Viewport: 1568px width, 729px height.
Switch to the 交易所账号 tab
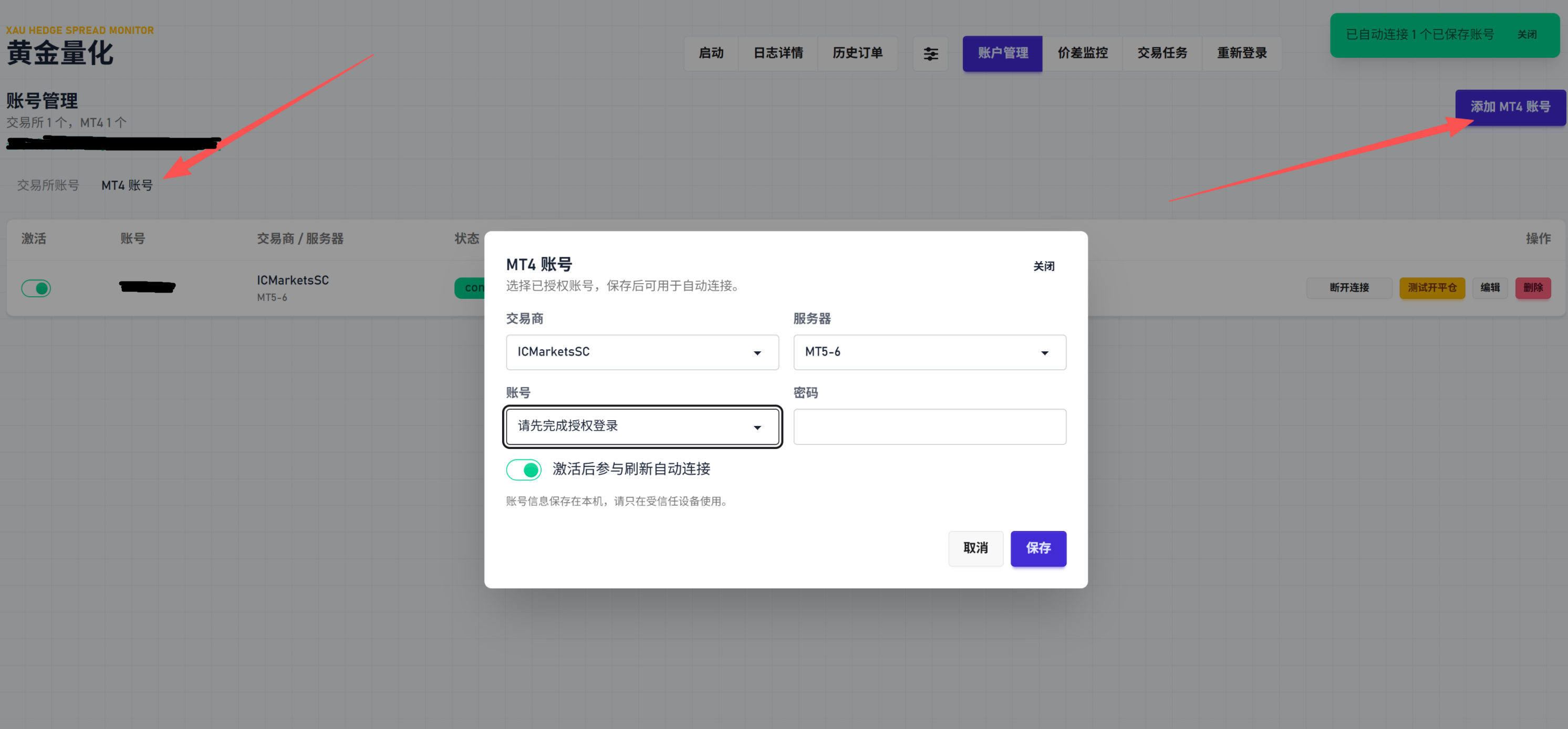[x=47, y=185]
